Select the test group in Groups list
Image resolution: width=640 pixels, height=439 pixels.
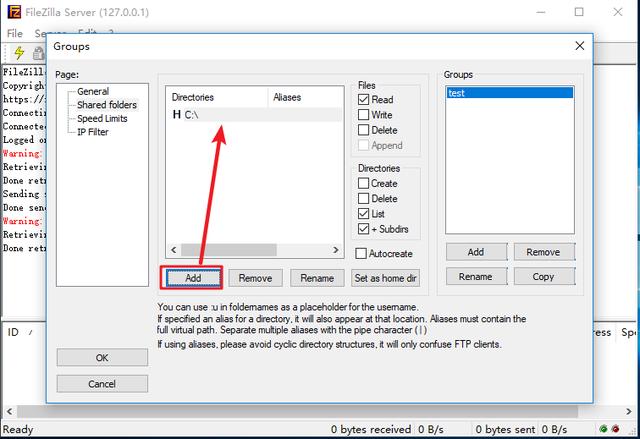[x=509, y=93]
